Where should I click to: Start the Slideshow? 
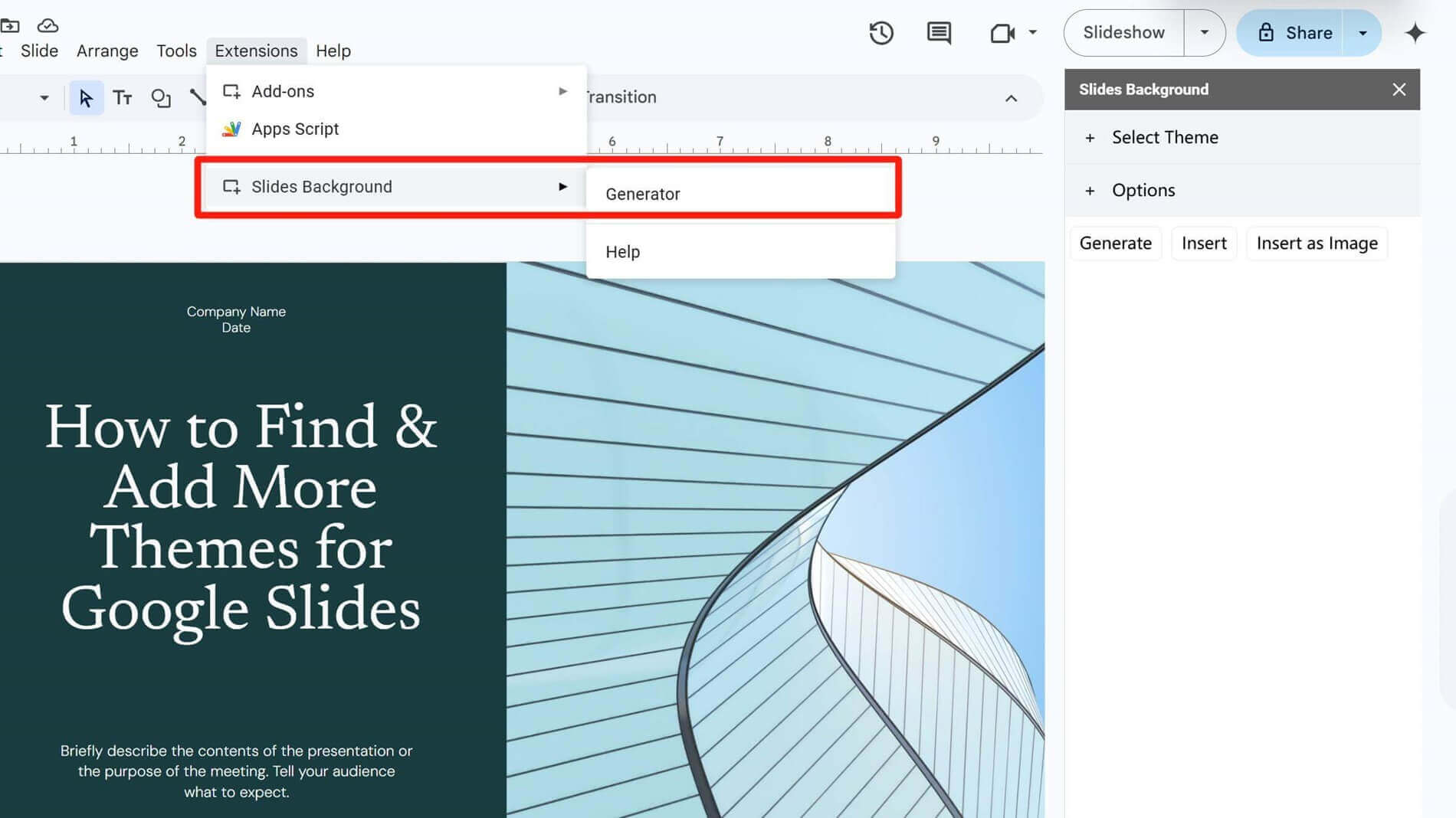[x=1123, y=33]
